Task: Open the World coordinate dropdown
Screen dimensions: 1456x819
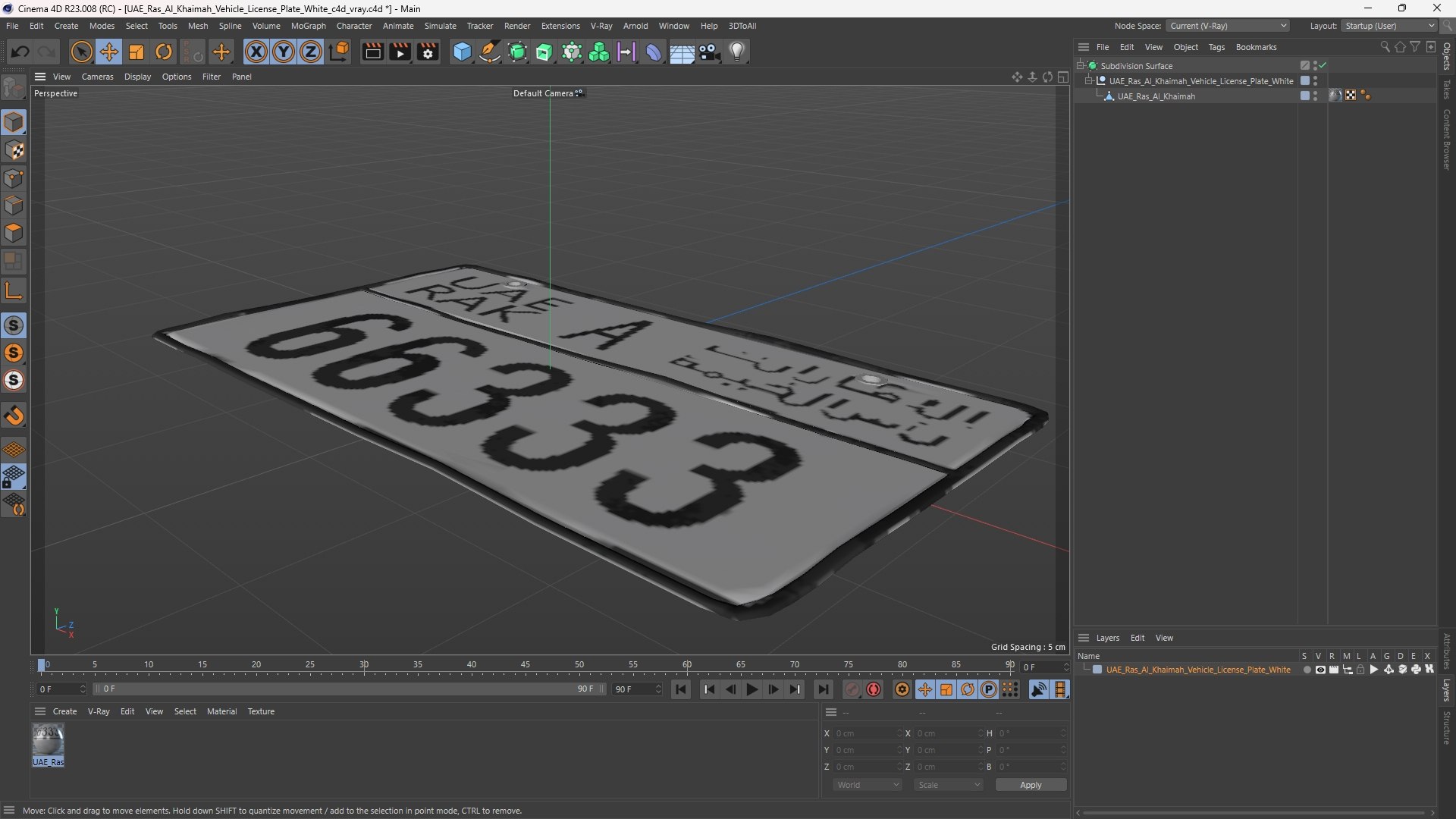Action: pyautogui.click(x=868, y=785)
